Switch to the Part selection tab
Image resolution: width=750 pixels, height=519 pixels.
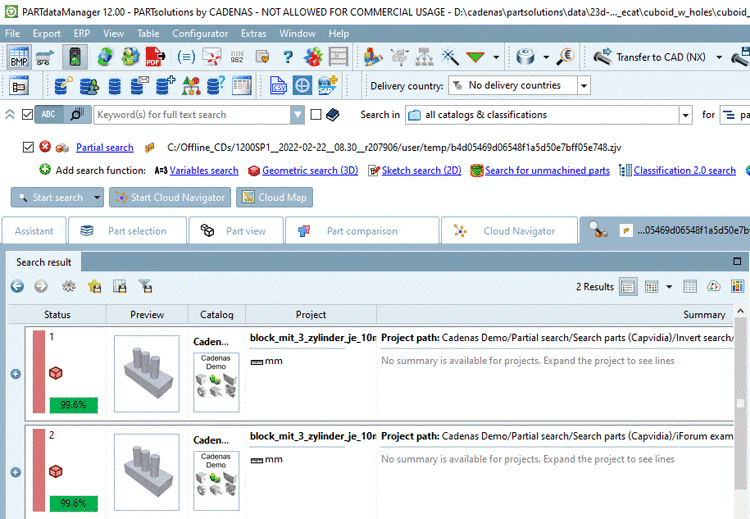pos(127,231)
